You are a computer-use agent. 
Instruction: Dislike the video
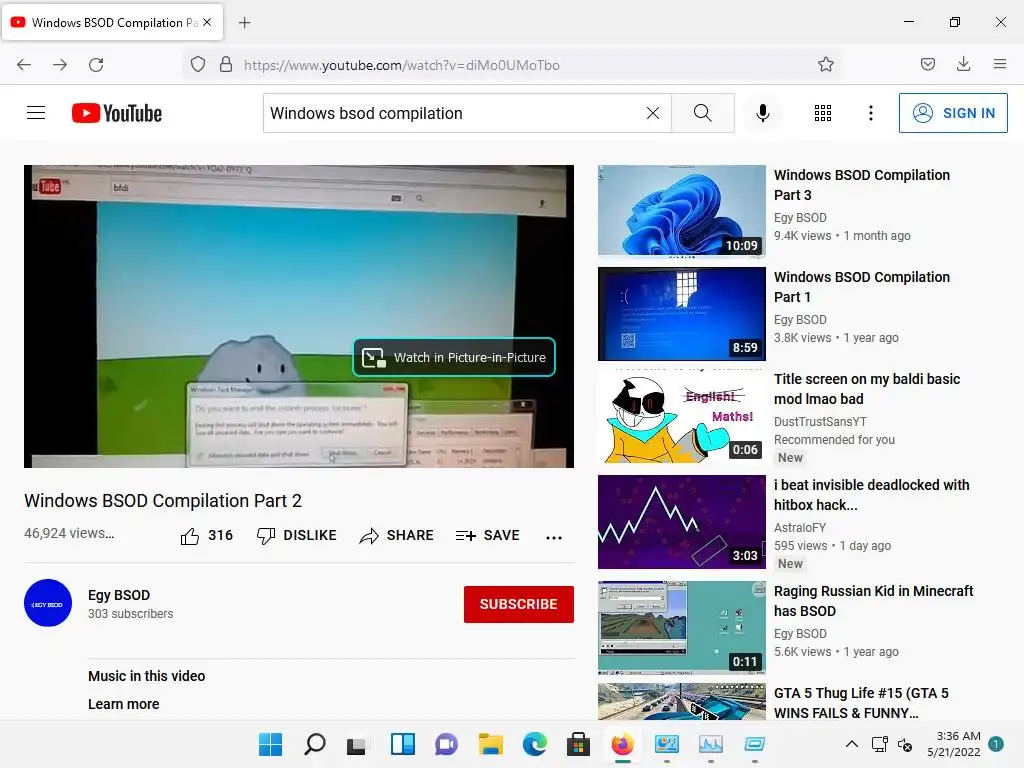296,536
